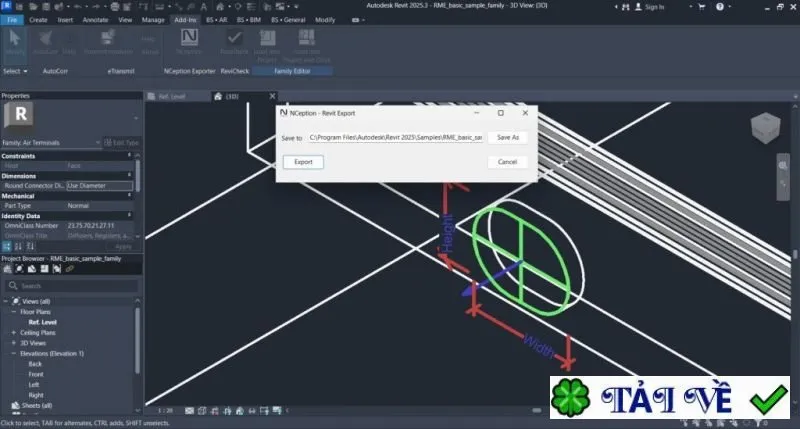Screen dimensions: 800x429
Task: Open the Select dropdown under Modify
Action: [x=15, y=71]
